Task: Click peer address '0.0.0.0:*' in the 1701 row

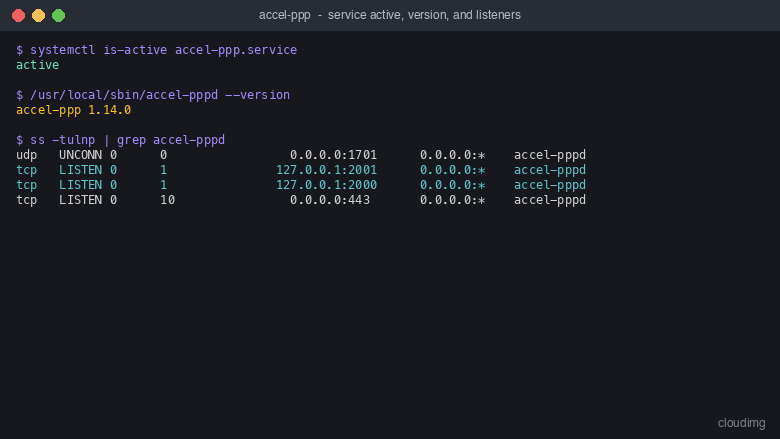Action: pos(453,155)
